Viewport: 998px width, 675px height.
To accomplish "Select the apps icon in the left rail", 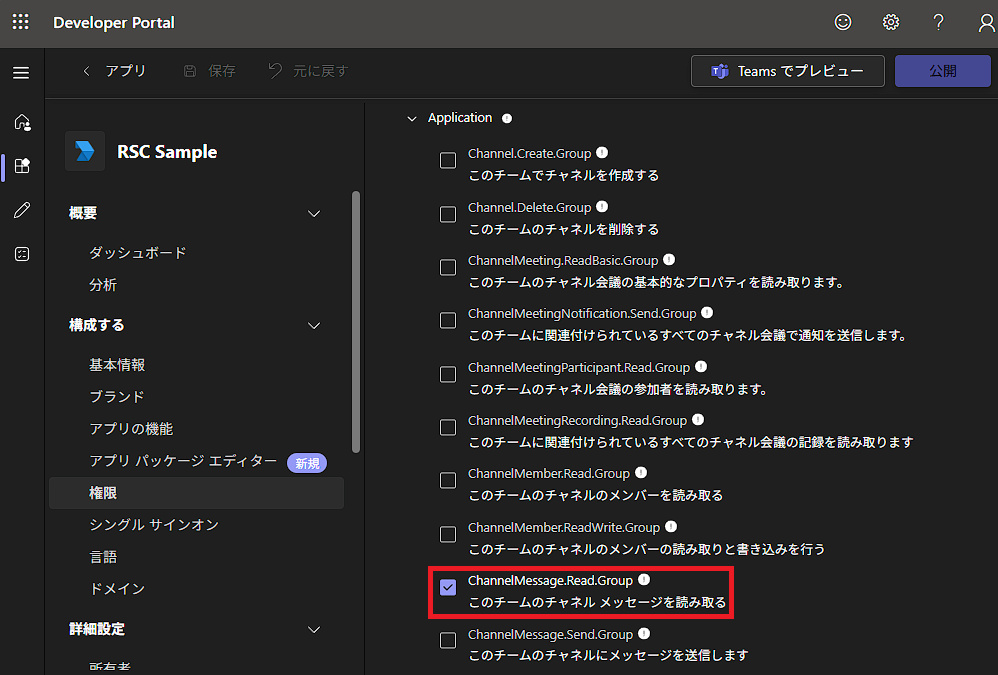I will 21,166.
